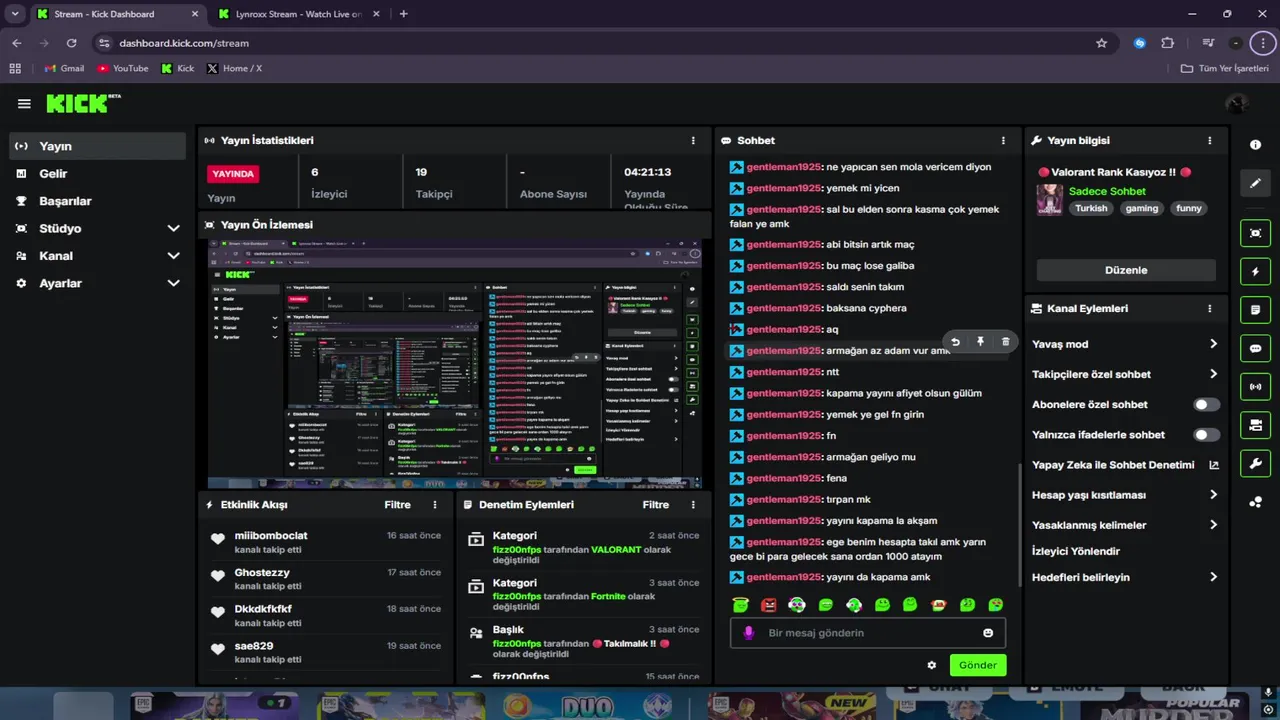Select Gelir in the left sidebar
This screenshot has width=1280, height=720.
click(x=97, y=173)
